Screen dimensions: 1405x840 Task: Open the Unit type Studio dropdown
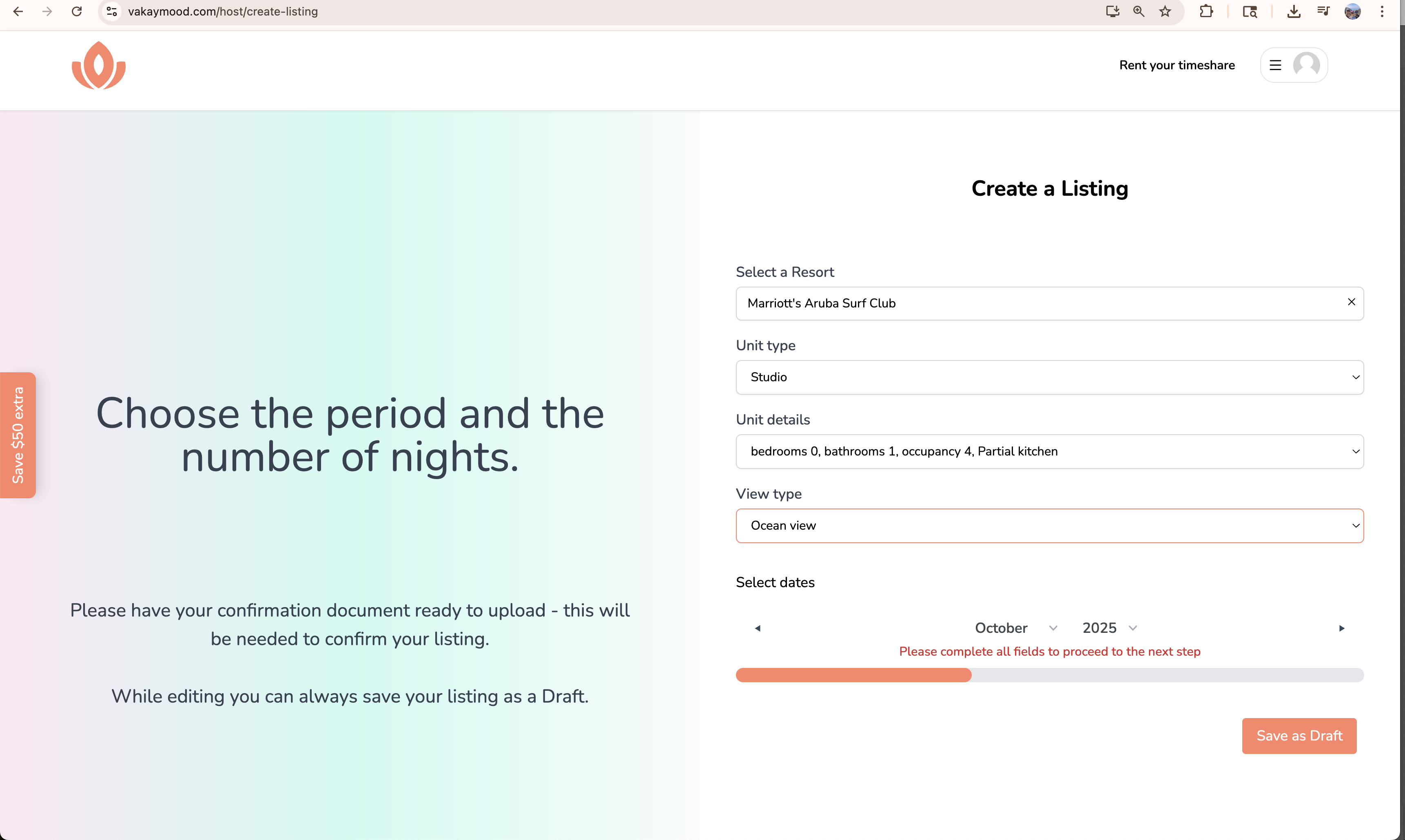(1049, 377)
